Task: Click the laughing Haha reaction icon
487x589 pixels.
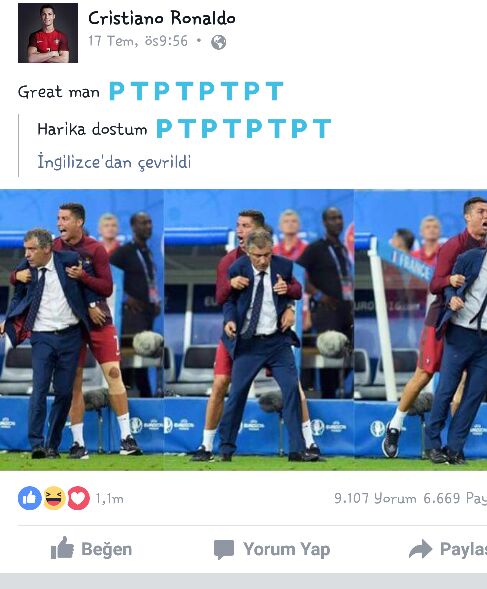Action: coord(54,498)
